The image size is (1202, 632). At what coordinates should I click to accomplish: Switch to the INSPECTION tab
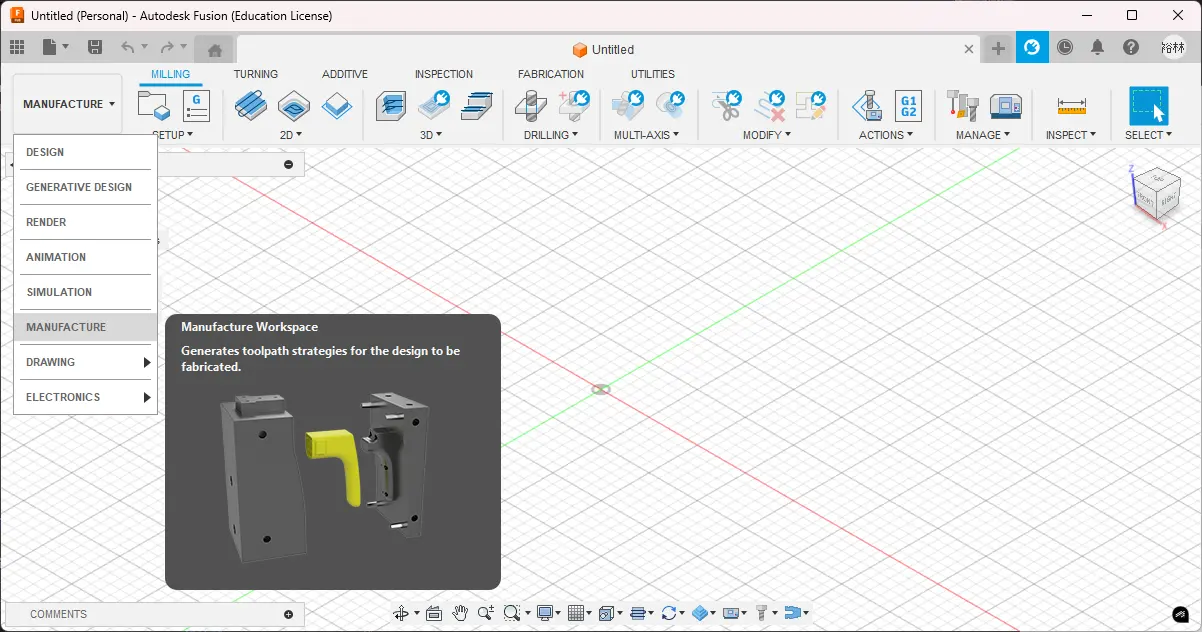(444, 74)
